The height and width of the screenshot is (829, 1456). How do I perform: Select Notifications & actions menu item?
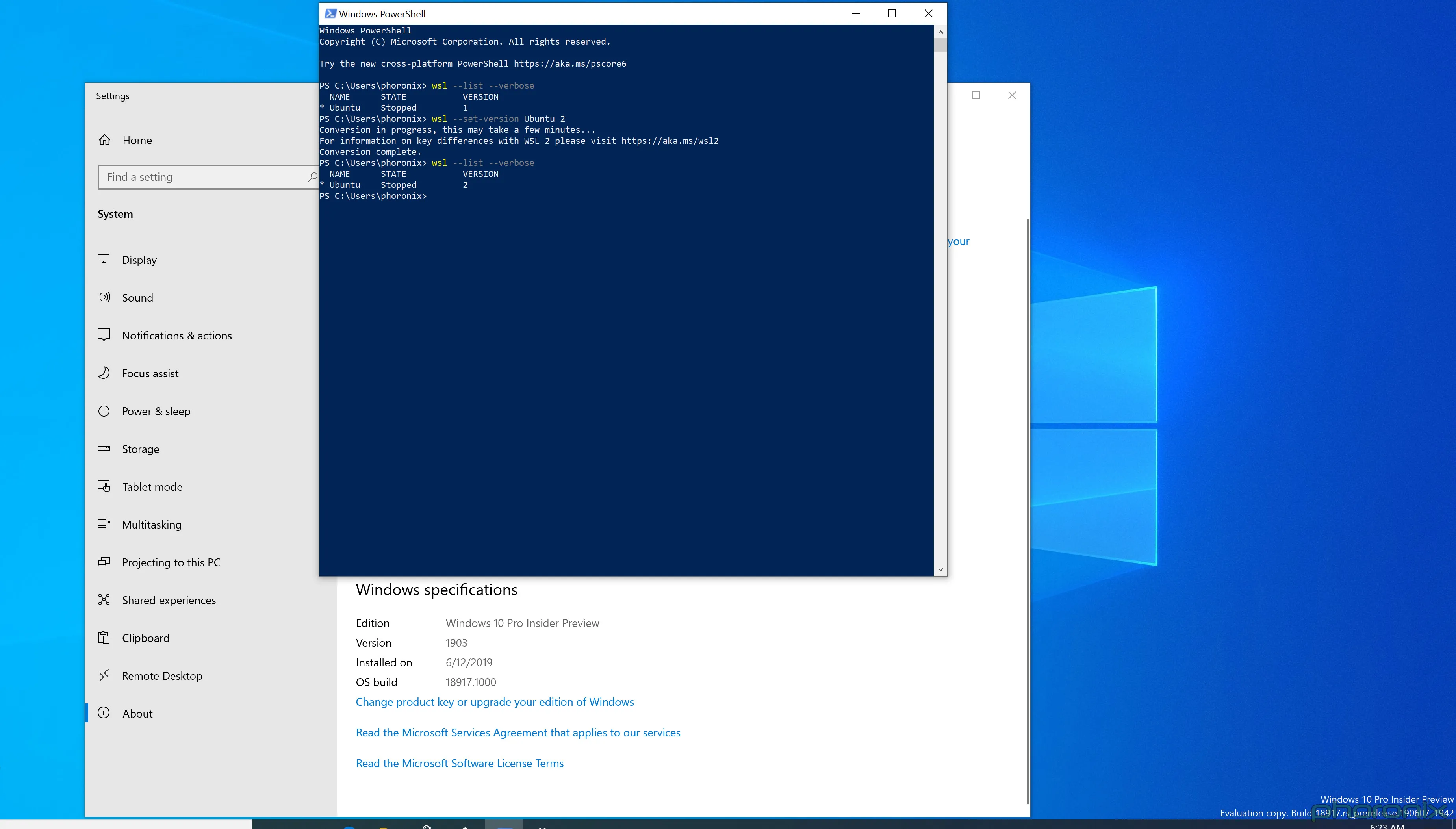(x=176, y=336)
